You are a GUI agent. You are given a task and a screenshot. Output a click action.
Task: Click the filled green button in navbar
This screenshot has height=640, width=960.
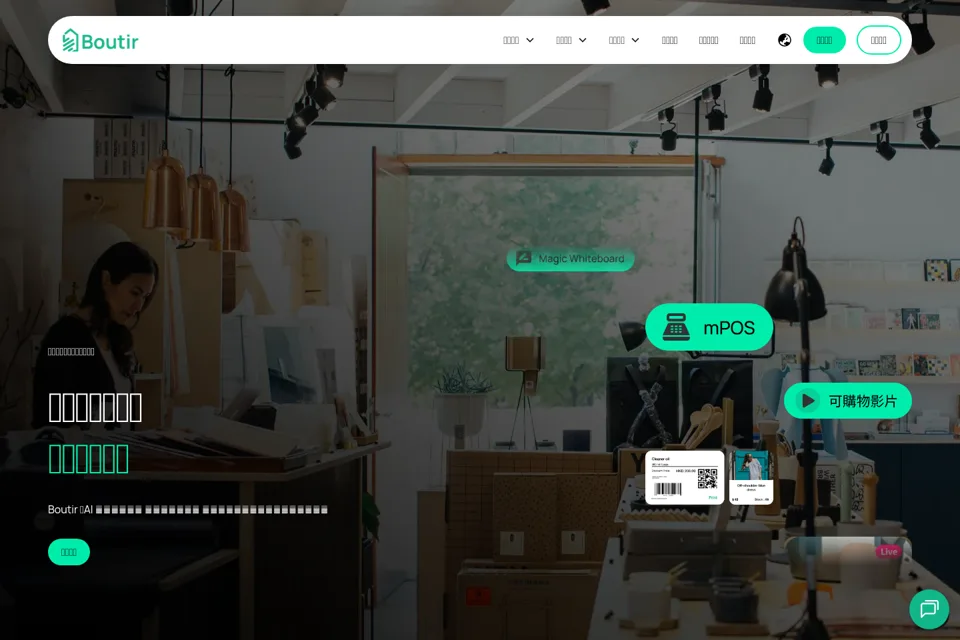[x=824, y=40]
